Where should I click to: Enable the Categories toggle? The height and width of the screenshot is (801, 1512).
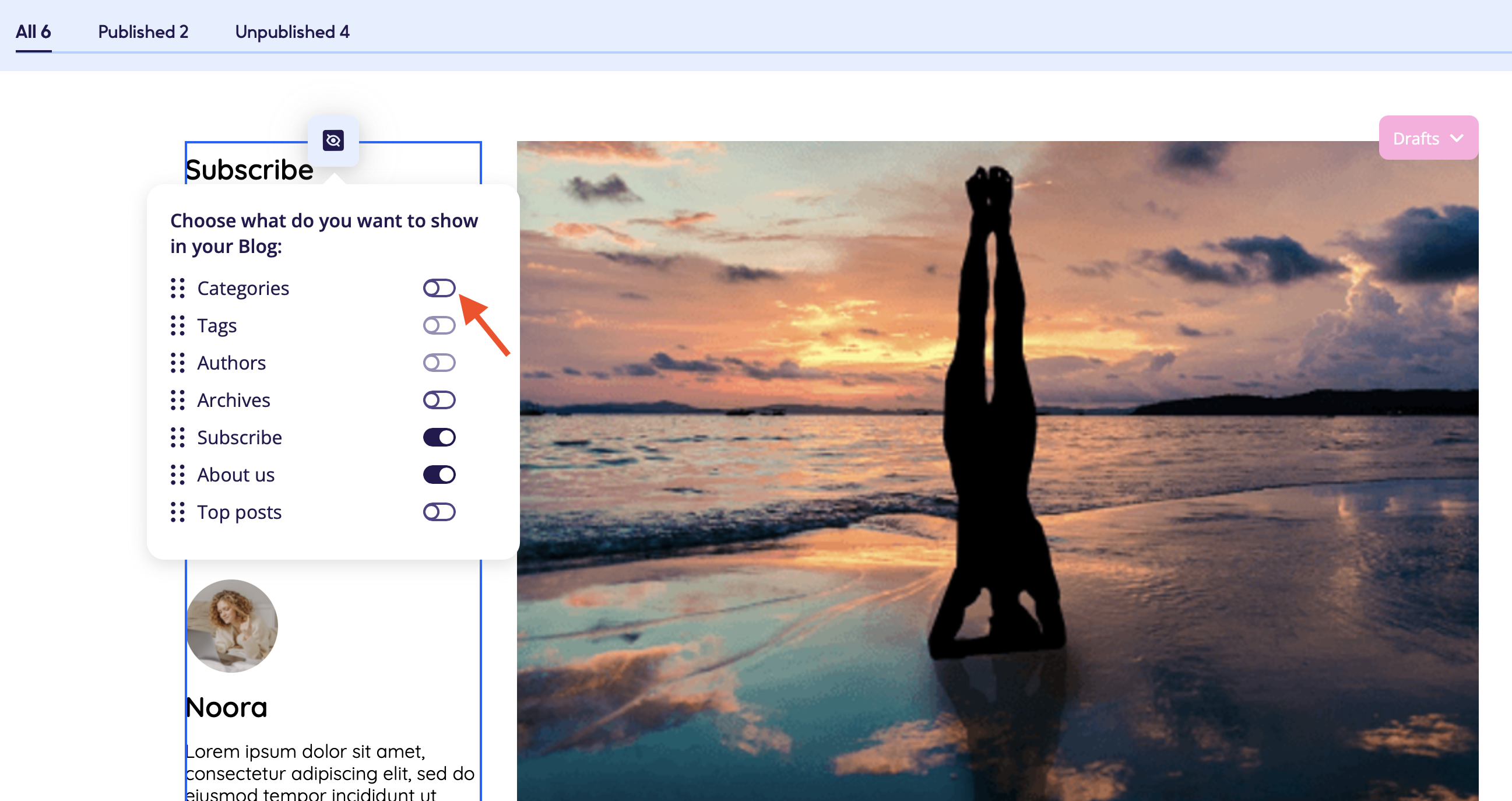(439, 289)
